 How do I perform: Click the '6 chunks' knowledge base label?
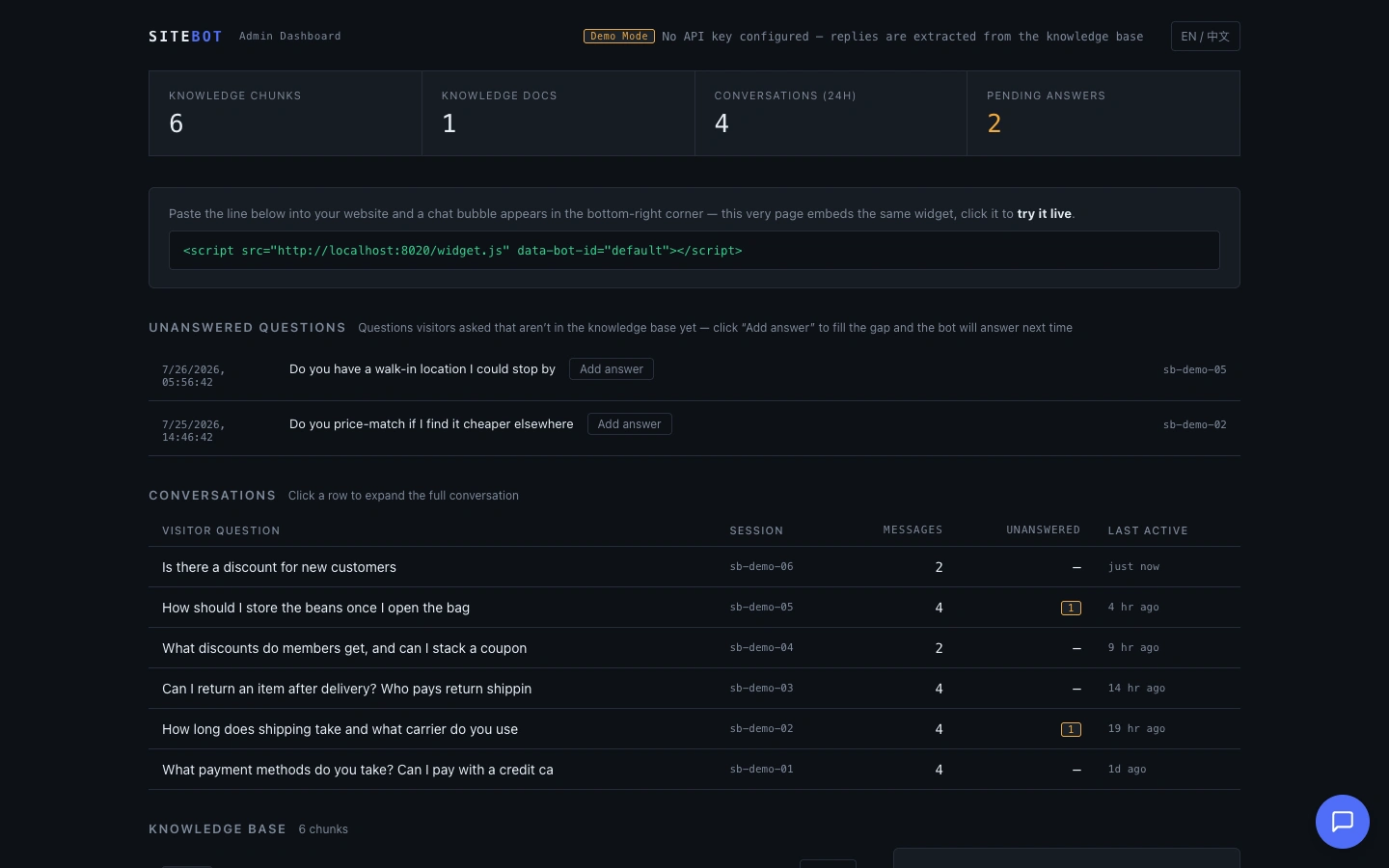pos(323,829)
